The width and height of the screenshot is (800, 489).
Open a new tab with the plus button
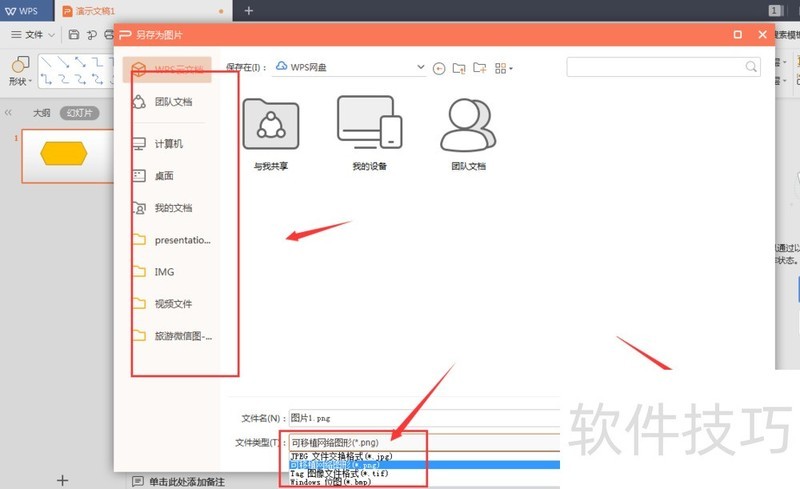click(x=248, y=11)
